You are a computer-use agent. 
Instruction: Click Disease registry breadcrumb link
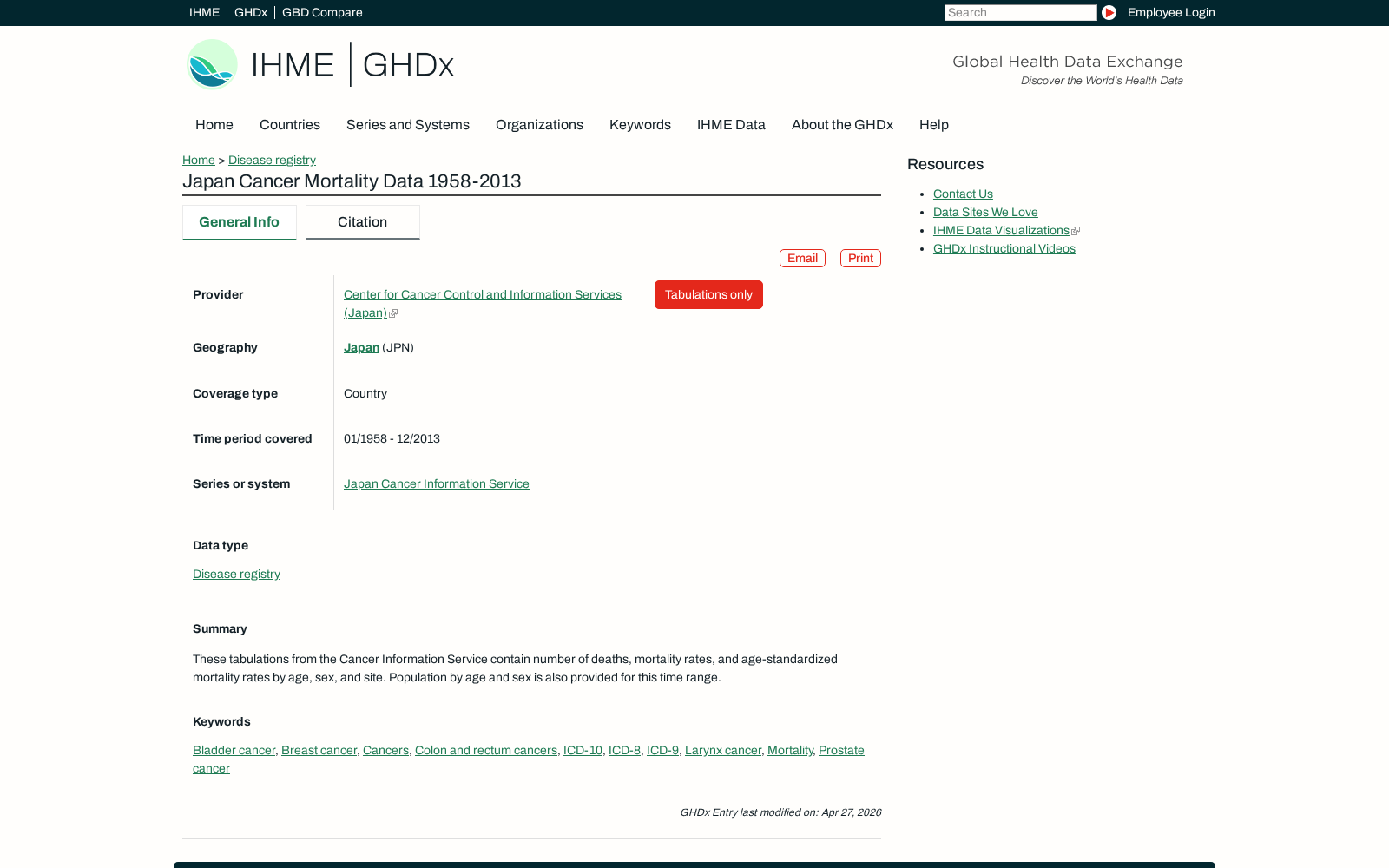pyautogui.click(x=272, y=161)
